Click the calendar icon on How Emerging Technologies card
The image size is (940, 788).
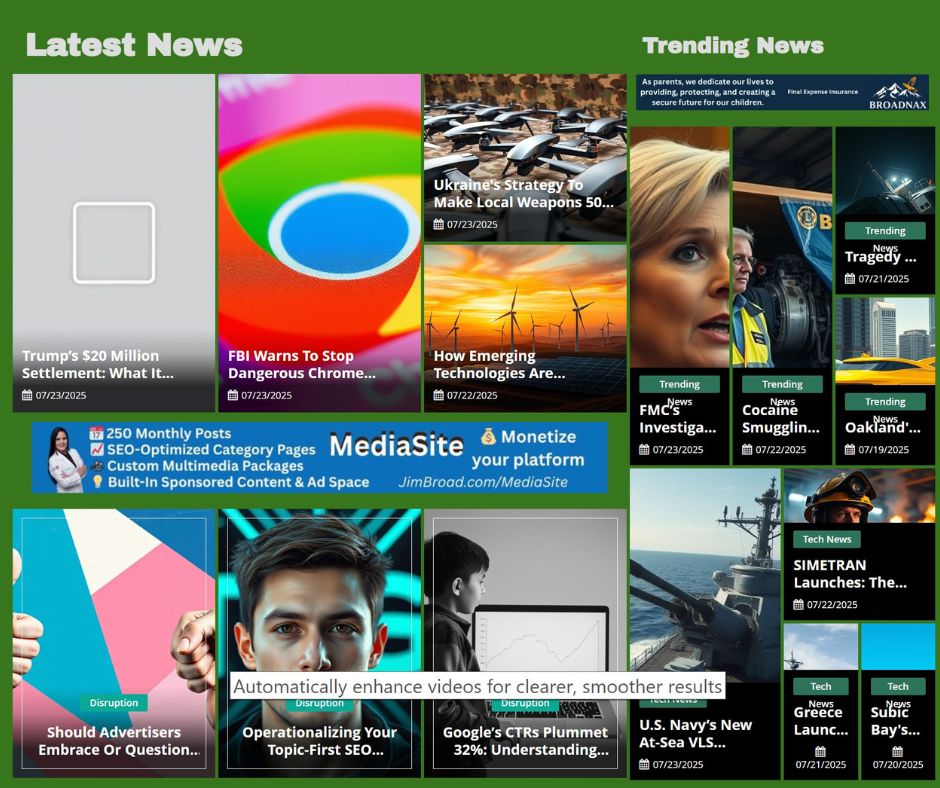click(438, 395)
